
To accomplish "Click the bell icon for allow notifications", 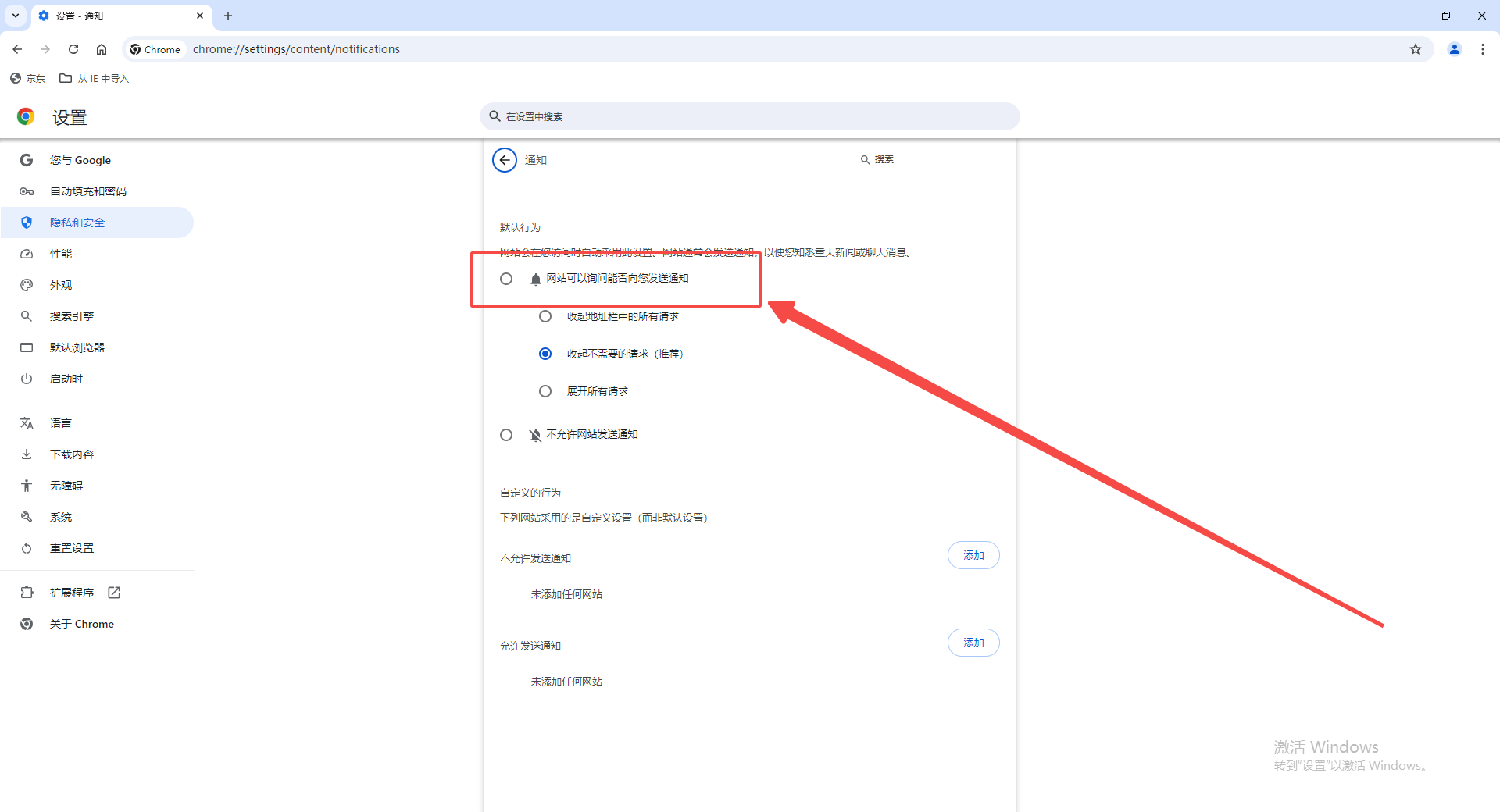I will click(x=536, y=280).
